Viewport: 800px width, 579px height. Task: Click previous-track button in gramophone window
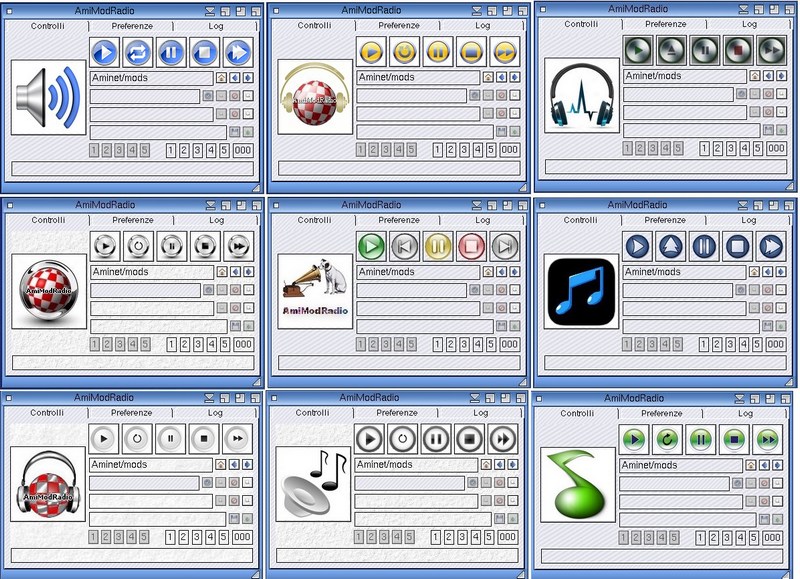click(404, 246)
